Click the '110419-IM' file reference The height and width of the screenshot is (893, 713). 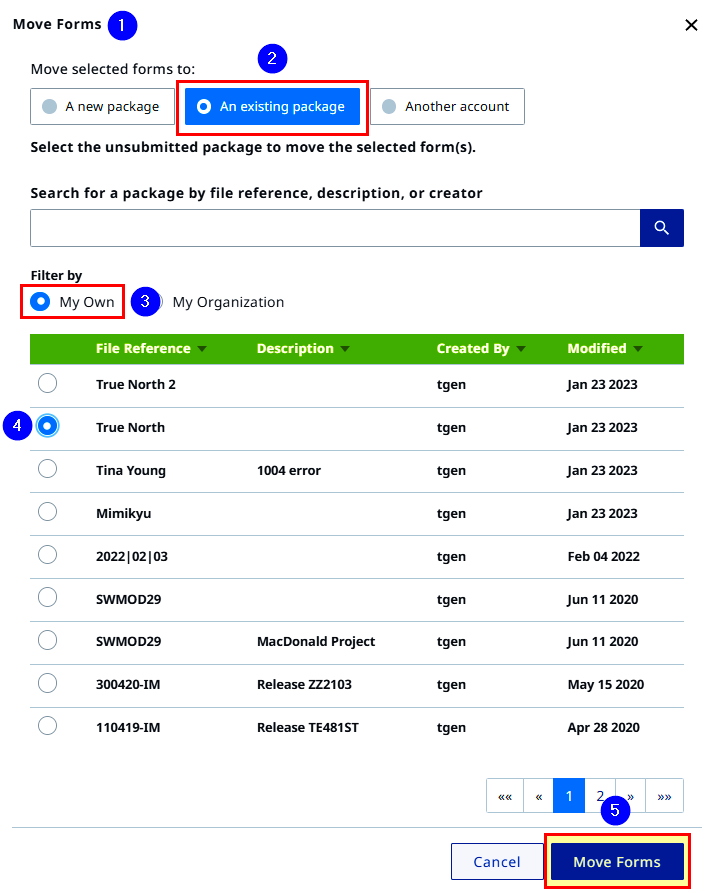(128, 727)
